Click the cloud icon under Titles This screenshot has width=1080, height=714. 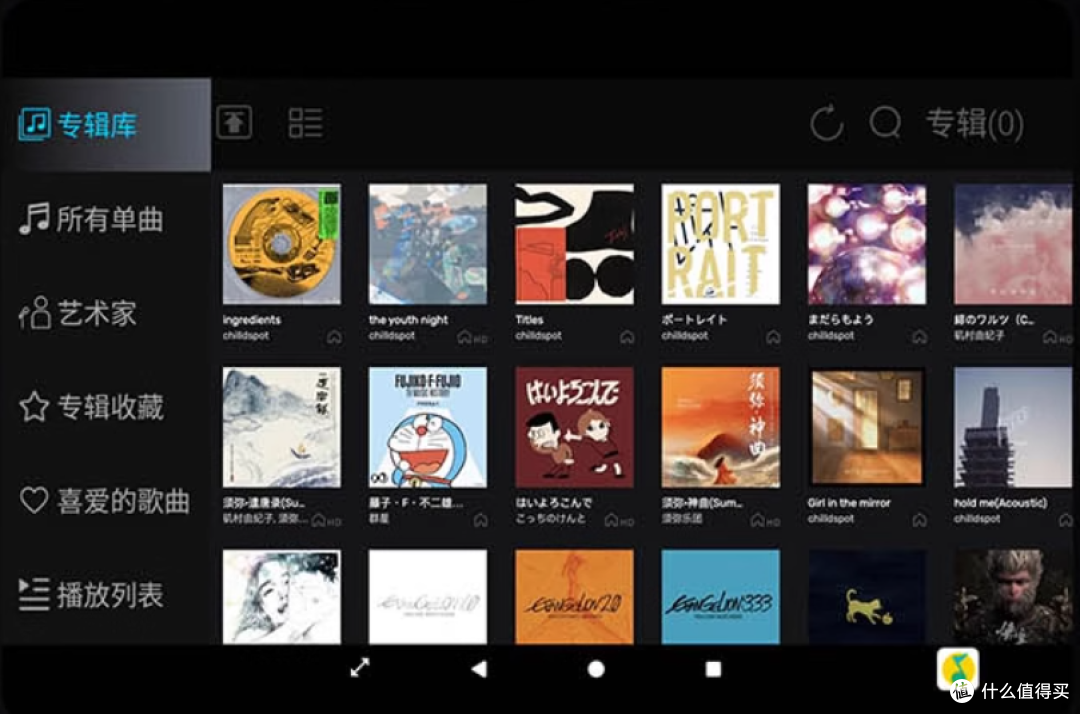click(627, 337)
